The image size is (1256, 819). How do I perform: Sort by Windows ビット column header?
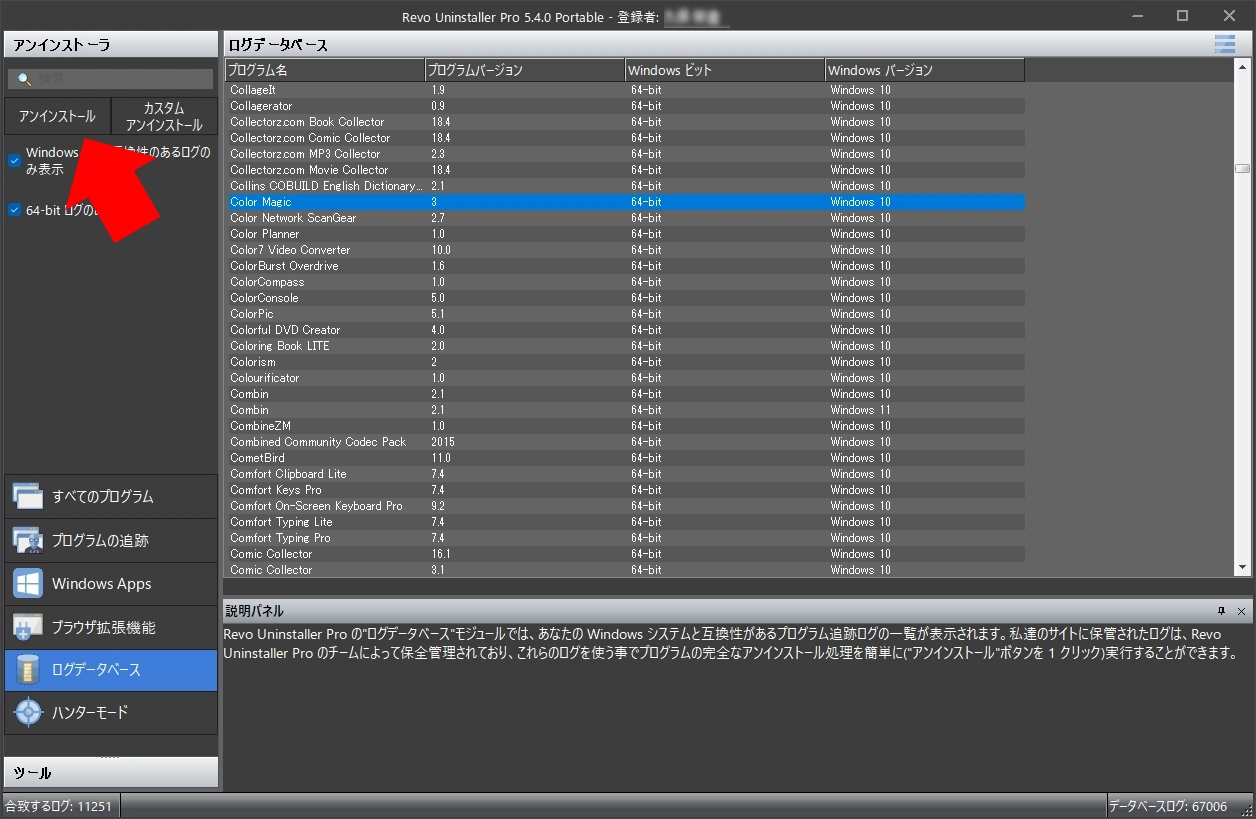[725, 70]
